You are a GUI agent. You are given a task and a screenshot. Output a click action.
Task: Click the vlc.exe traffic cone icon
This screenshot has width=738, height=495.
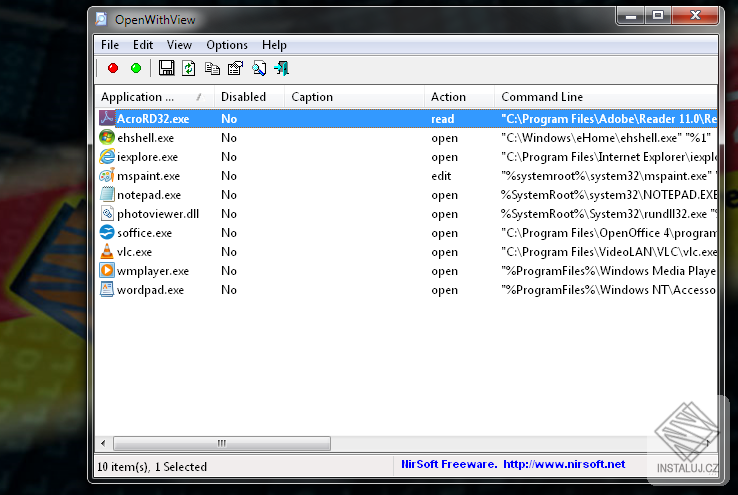[x=107, y=251]
